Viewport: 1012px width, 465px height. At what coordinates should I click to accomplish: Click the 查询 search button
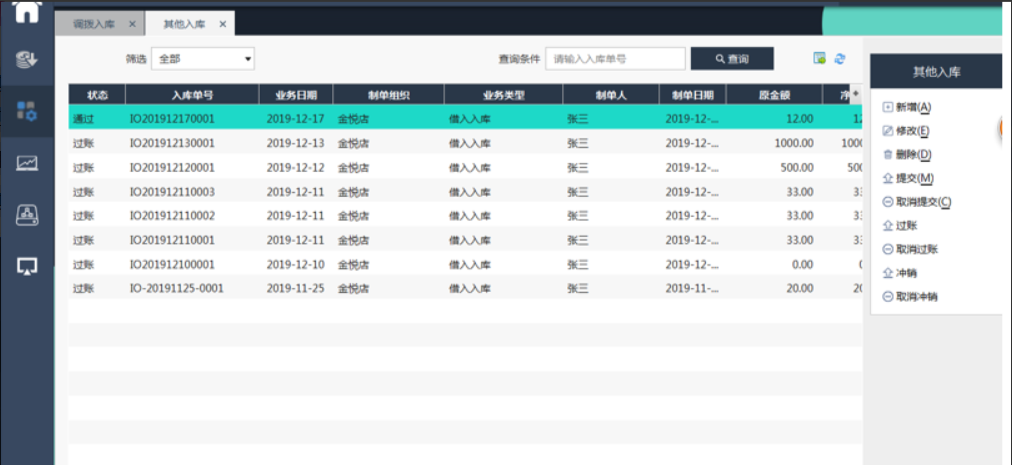pos(731,59)
